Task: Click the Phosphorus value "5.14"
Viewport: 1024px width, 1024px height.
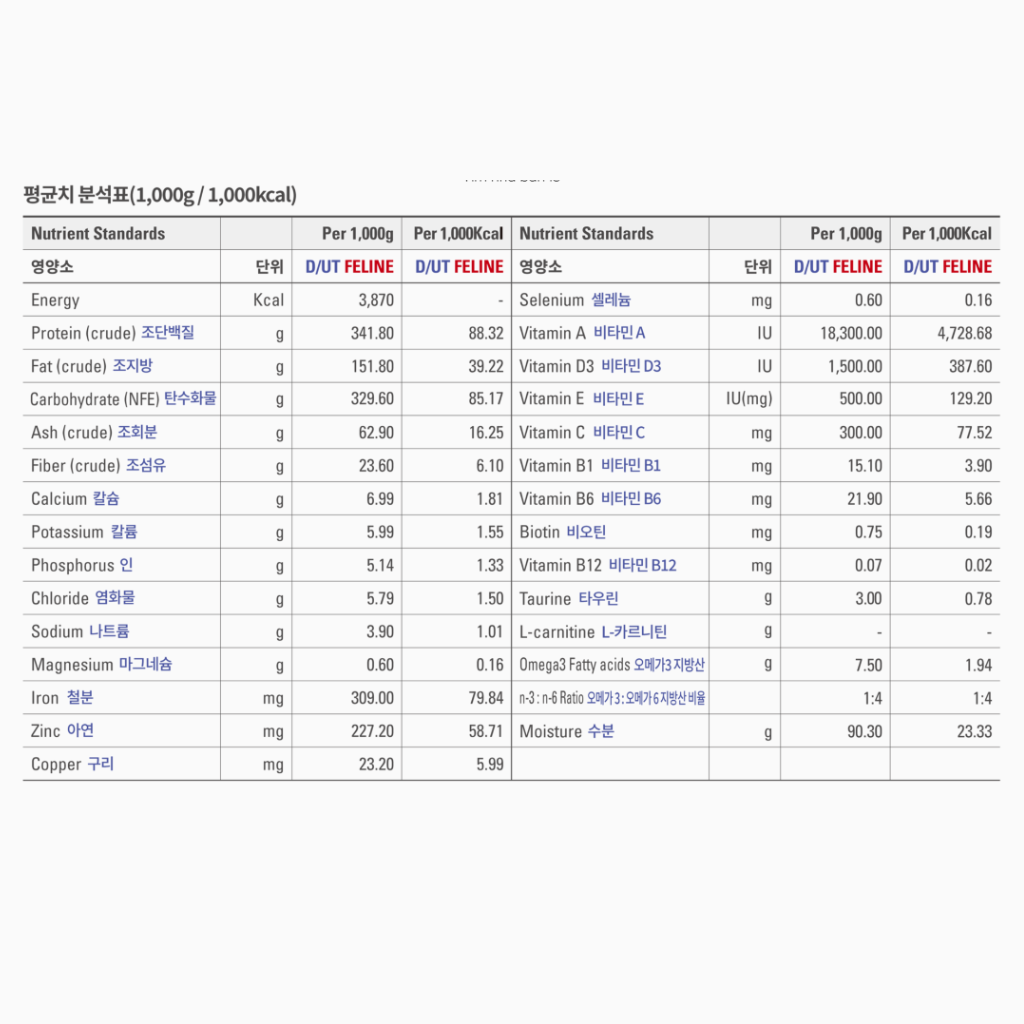Action: (x=380, y=566)
